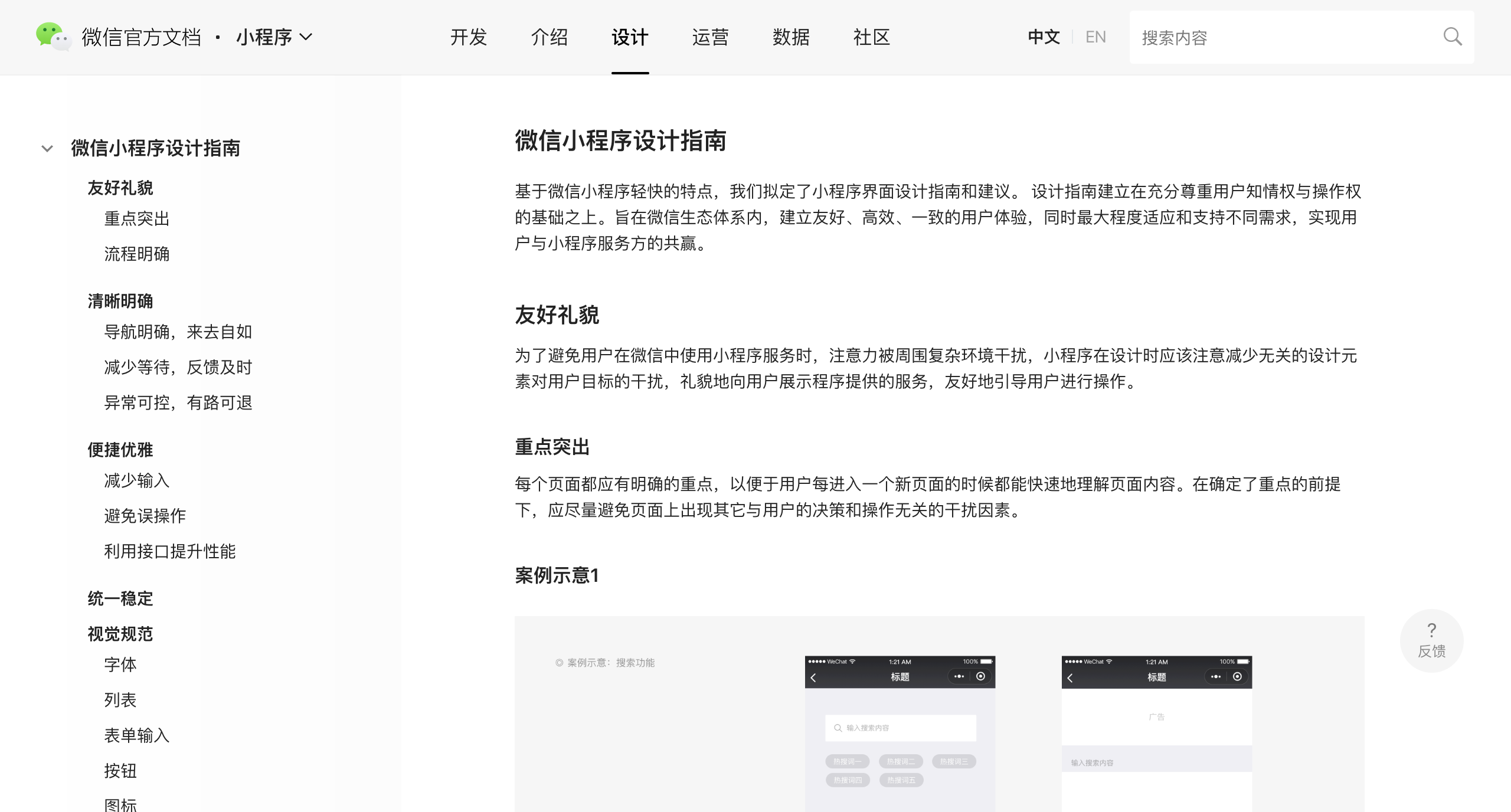Collapse the 微信小程序设计指南 tree chevron

click(x=47, y=148)
